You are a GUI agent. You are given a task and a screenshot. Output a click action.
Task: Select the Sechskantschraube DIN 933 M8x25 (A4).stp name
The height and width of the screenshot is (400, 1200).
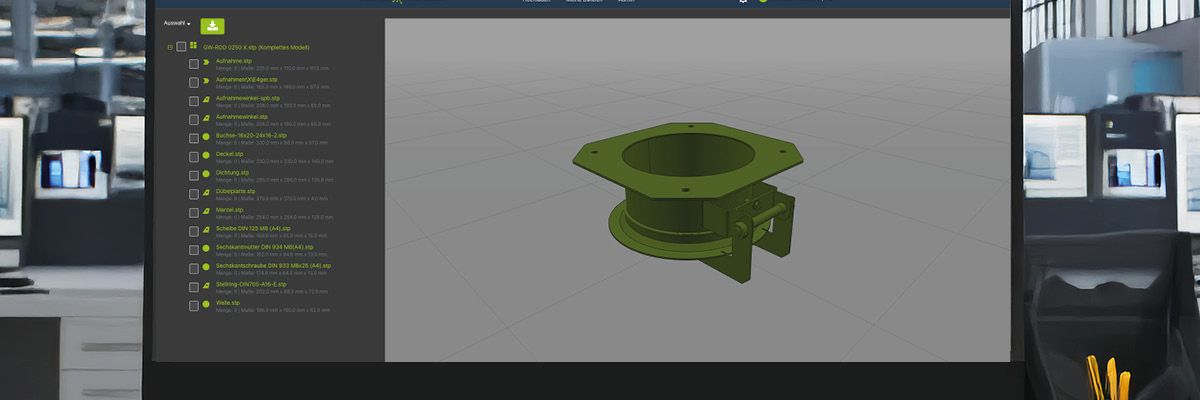(273, 266)
